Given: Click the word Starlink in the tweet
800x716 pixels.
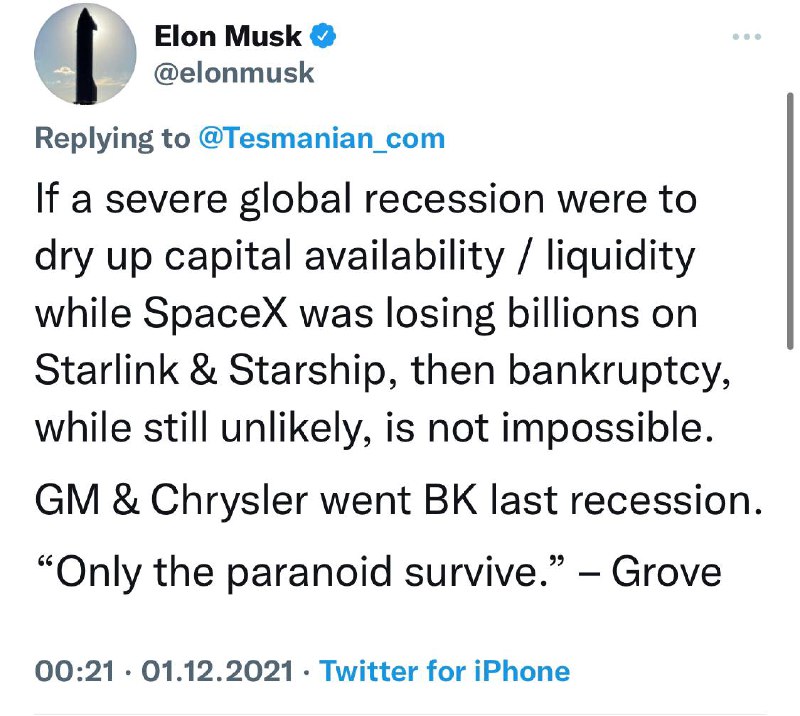Looking at the screenshot, I should pyautogui.click(x=107, y=370).
